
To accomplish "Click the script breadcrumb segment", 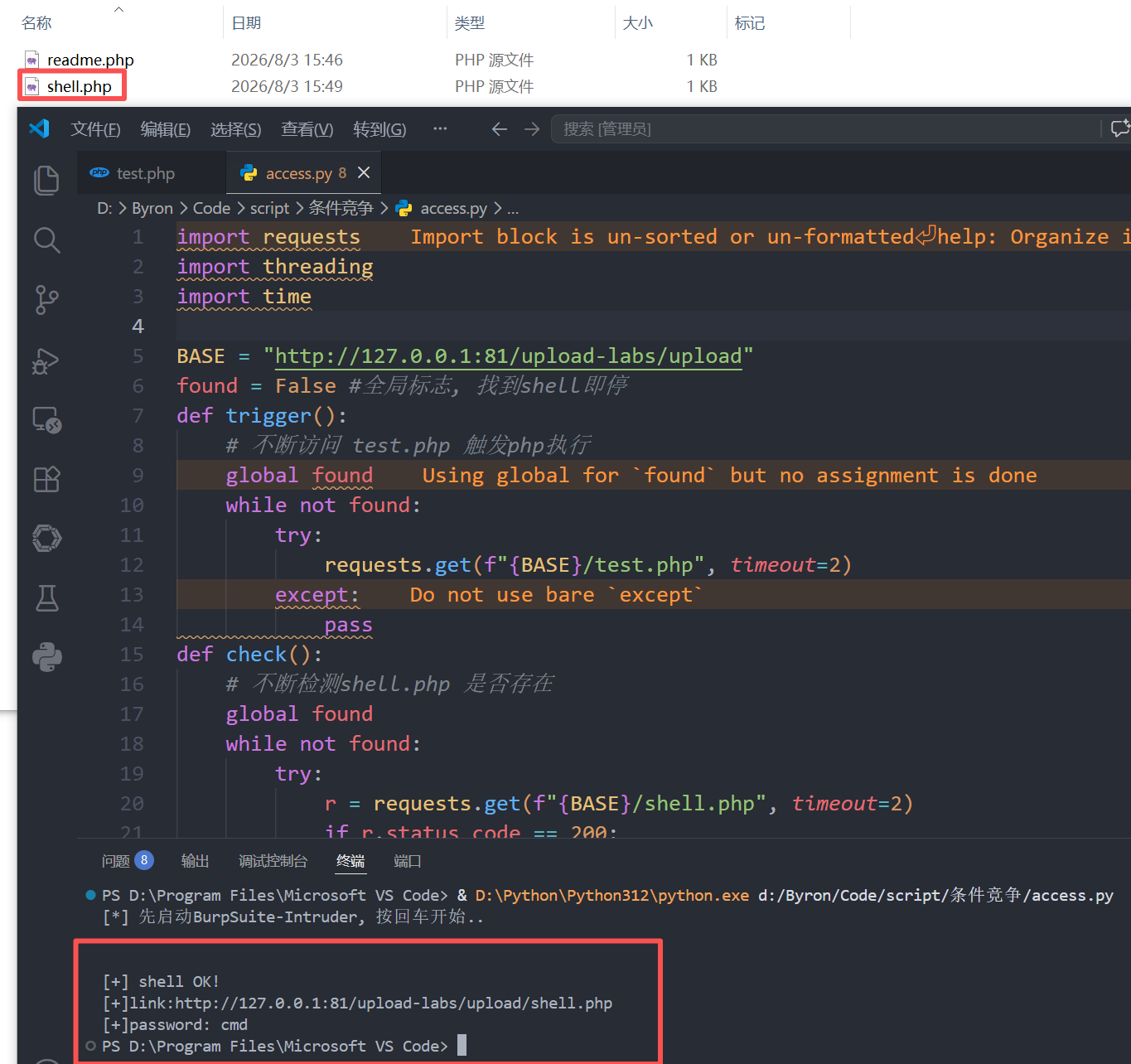I will pyautogui.click(x=269, y=208).
